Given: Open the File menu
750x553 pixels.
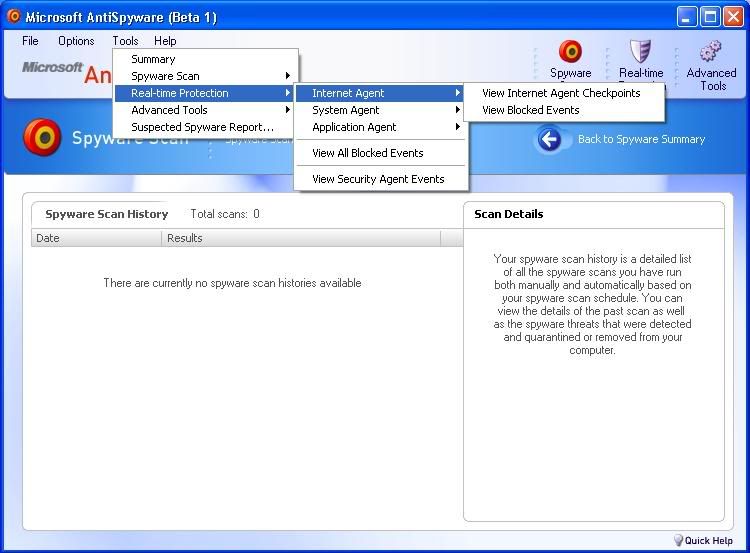Looking at the screenshot, I should pos(30,41).
